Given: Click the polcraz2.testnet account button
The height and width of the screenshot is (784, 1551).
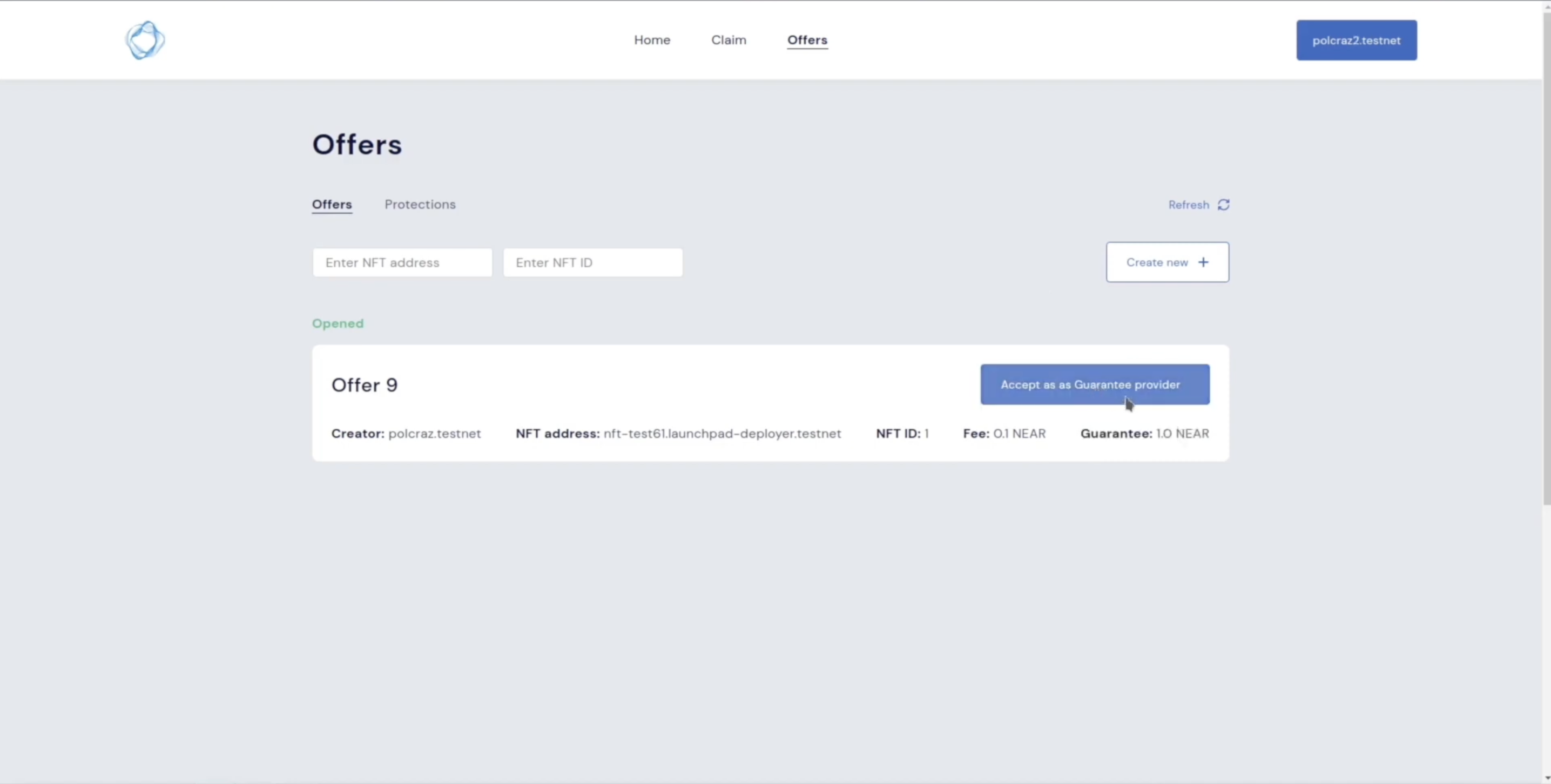Looking at the screenshot, I should tap(1356, 40).
